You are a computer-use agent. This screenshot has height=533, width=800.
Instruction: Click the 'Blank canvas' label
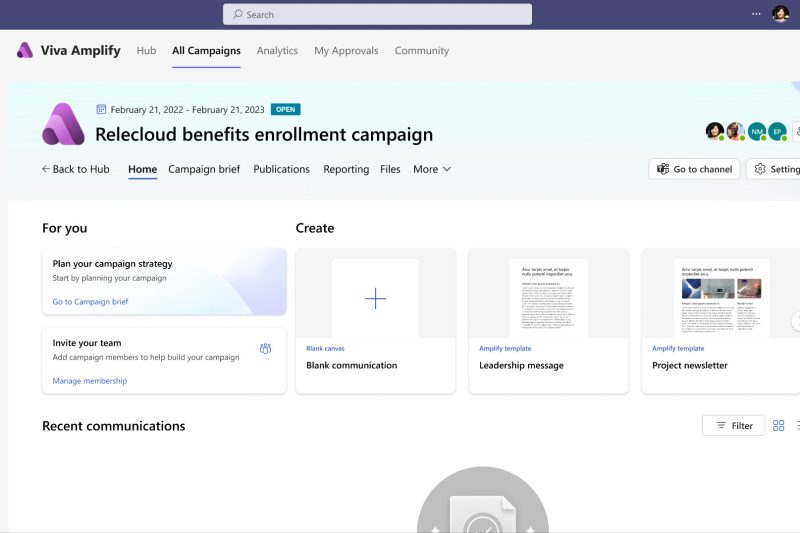tap(326, 348)
